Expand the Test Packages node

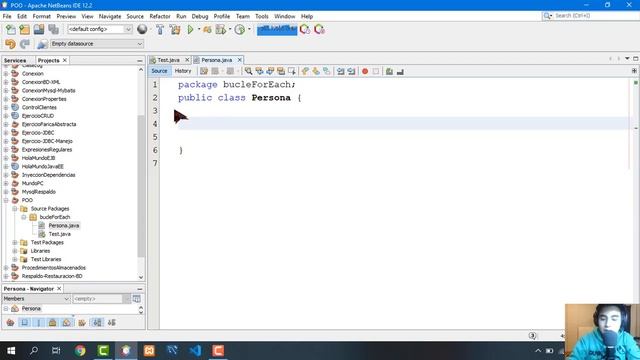click(x=15, y=242)
